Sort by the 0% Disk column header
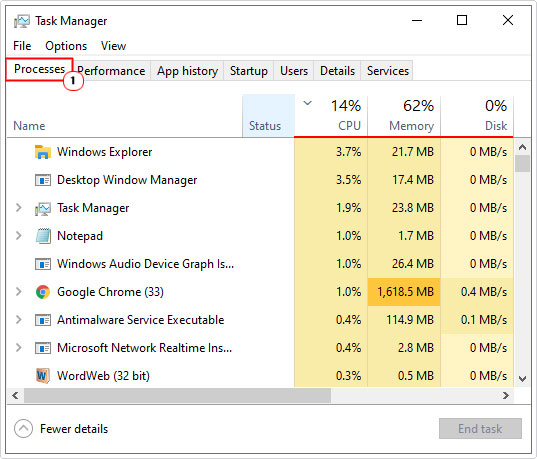Viewport: 537px width, 459px height. (477, 116)
